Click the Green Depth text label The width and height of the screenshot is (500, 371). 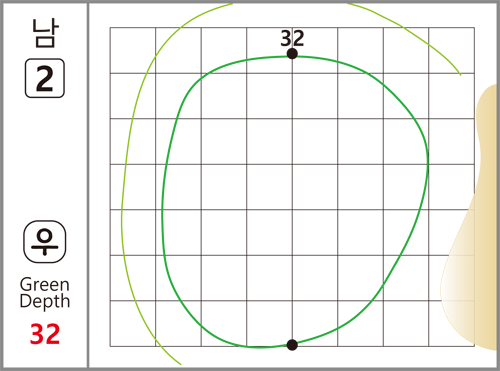(x=45, y=293)
